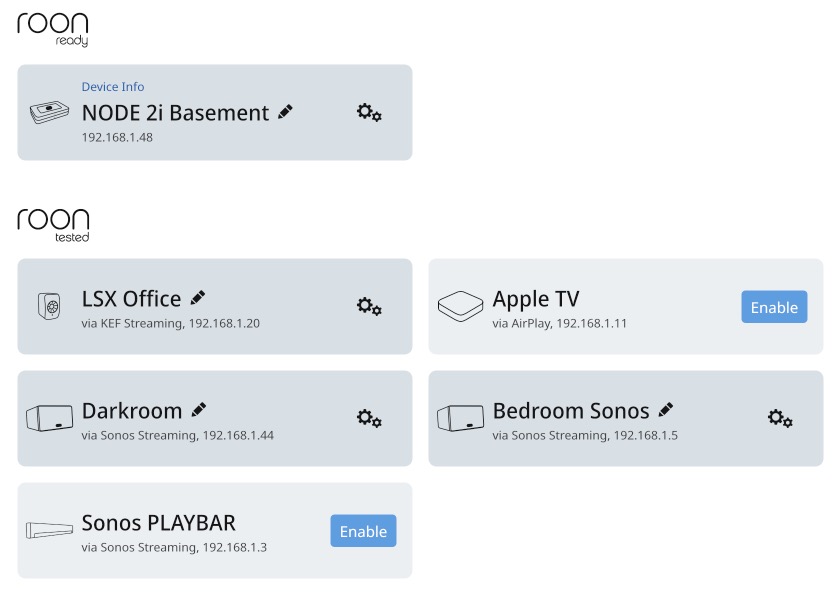Edit the Darkroom name via pencil icon
838x614 pixels.
point(198,409)
